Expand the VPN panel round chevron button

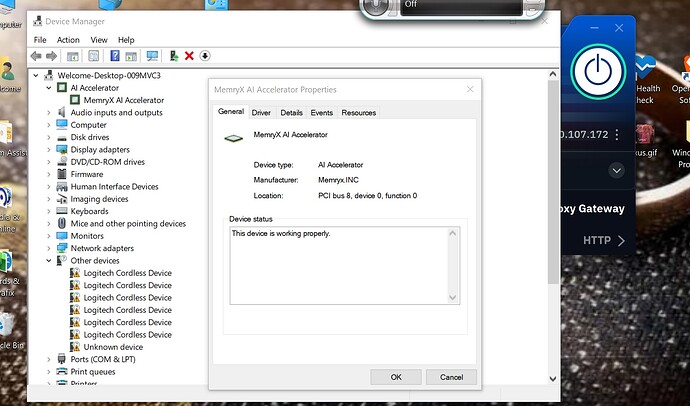[617, 170]
